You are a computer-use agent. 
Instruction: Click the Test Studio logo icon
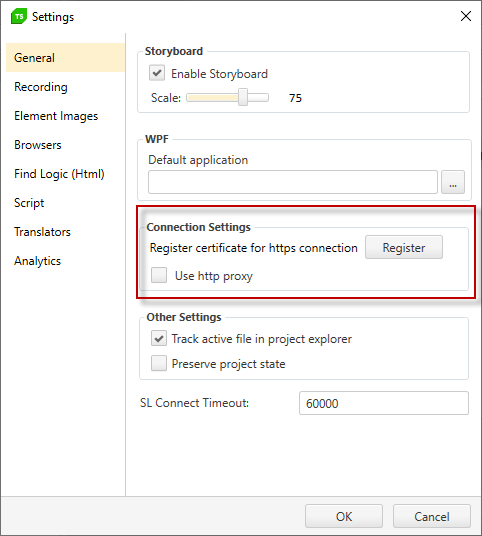19,16
